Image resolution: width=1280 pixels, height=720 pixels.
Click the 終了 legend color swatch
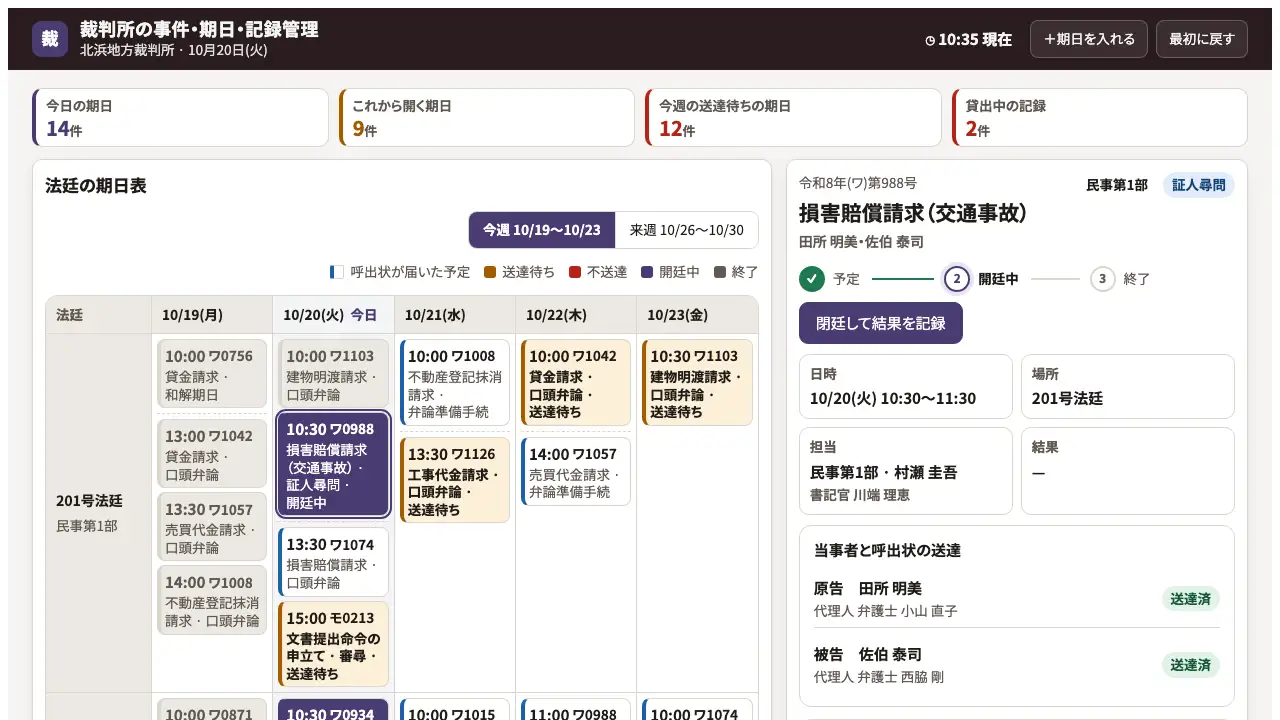tap(720, 272)
